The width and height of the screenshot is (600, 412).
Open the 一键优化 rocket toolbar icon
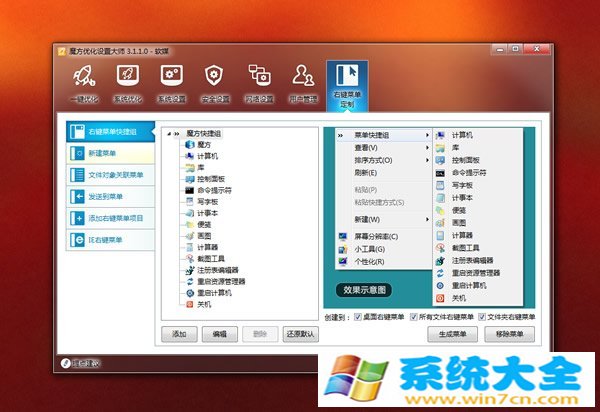coord(84,75)
